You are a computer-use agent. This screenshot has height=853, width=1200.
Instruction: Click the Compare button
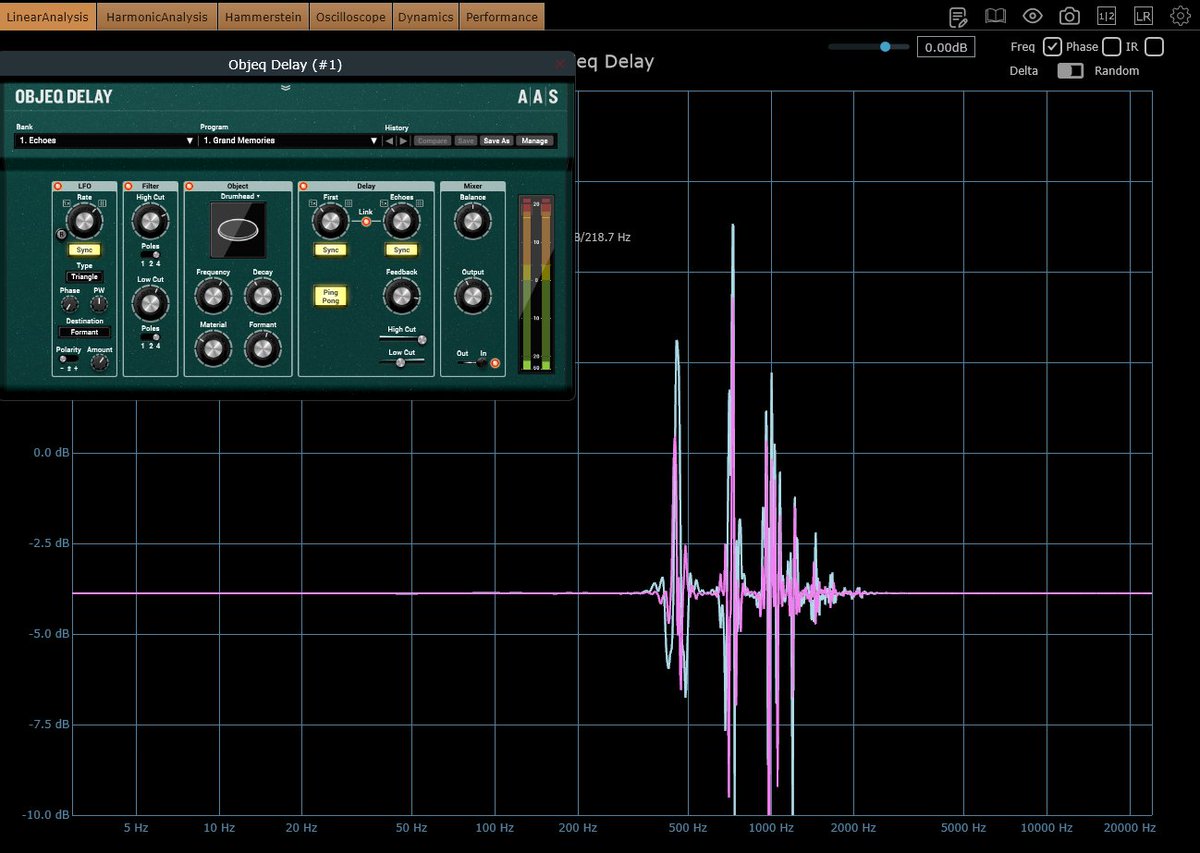431,141
